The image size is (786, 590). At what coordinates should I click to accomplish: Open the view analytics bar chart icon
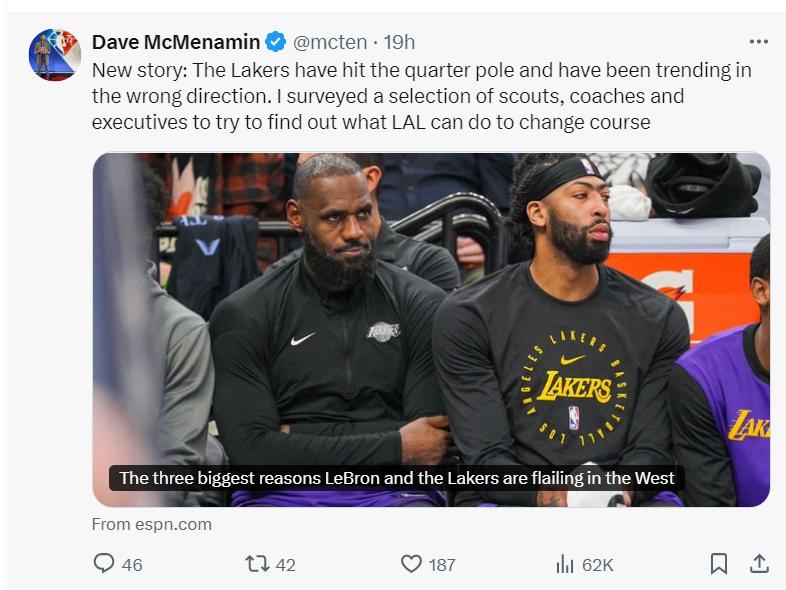click(x=565, y=564)
